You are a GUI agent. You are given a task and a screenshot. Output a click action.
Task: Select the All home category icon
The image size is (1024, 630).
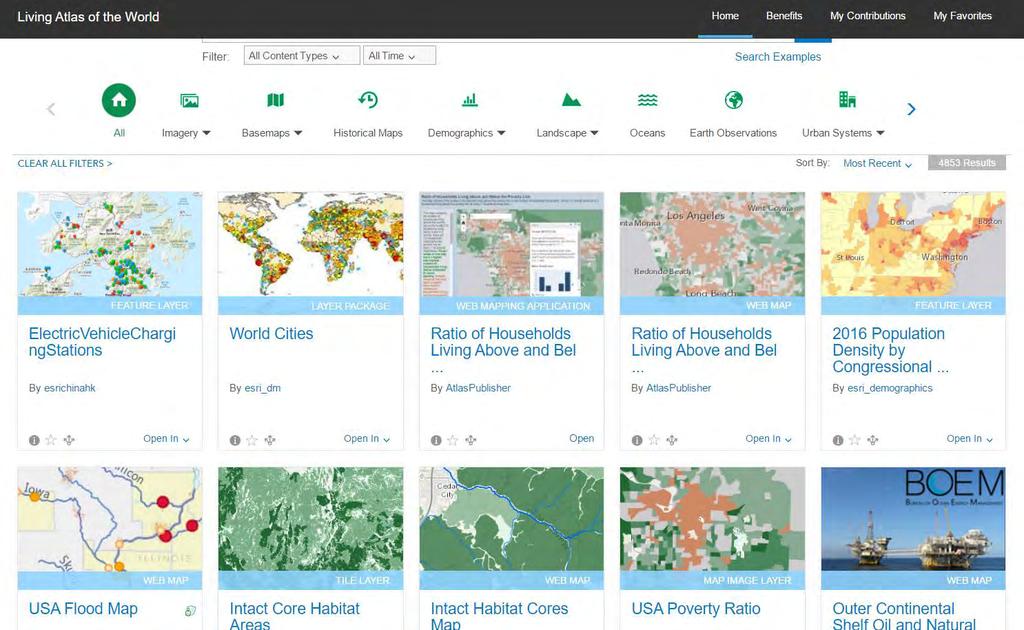[119, 100]
